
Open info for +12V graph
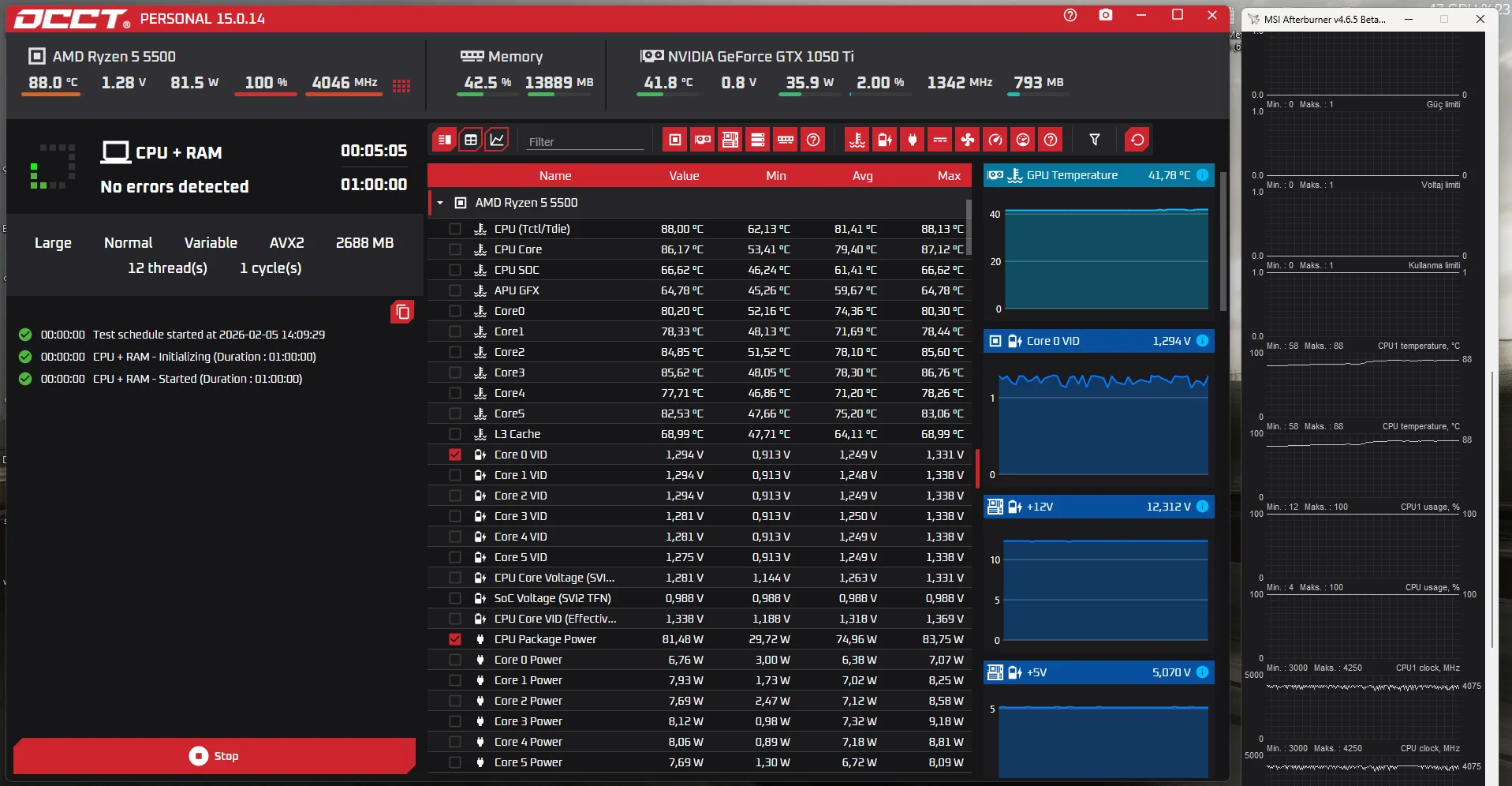click(1202, 507)
